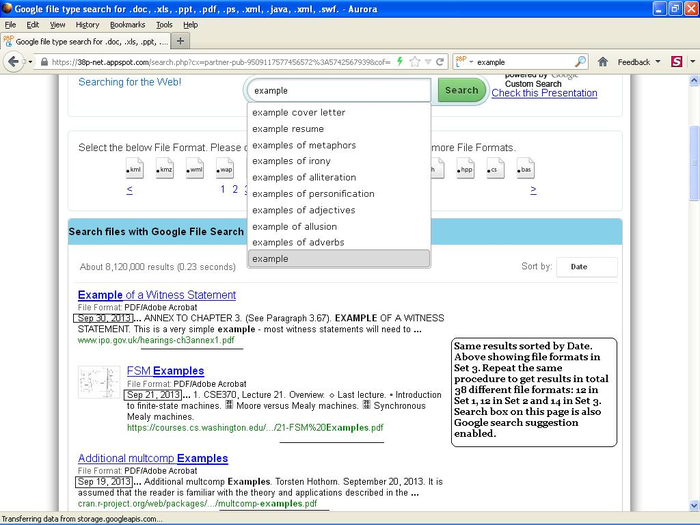Open the Feedback dropdown button
Screen dimensions: 700x525
[x=639, y=62]
